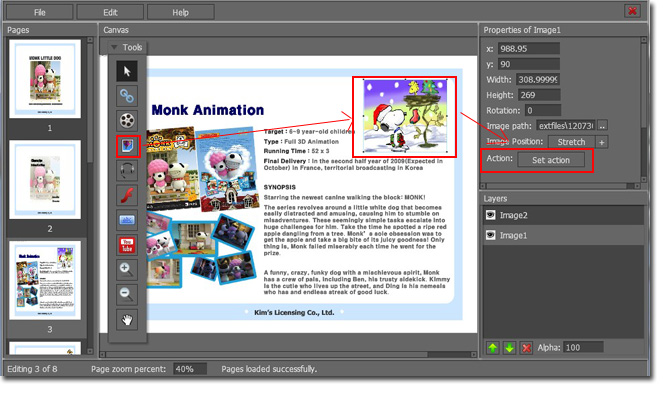Click the Alpha value field
Screen dimensions: 665x394
click(x=584, y=348)
